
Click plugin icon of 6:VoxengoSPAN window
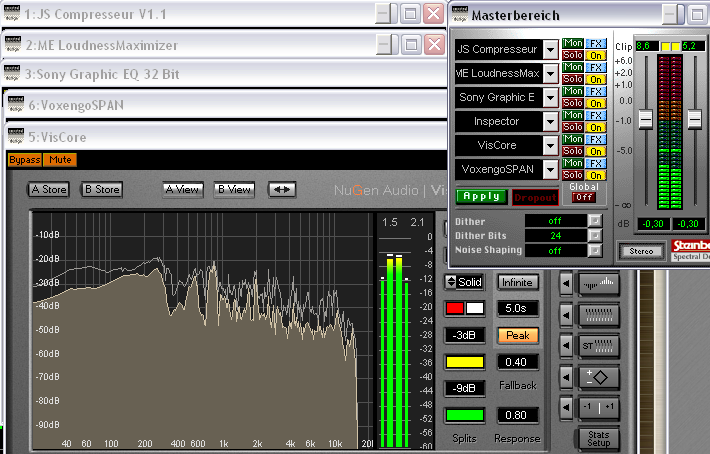pyautogui.click(x=16, y=104)
